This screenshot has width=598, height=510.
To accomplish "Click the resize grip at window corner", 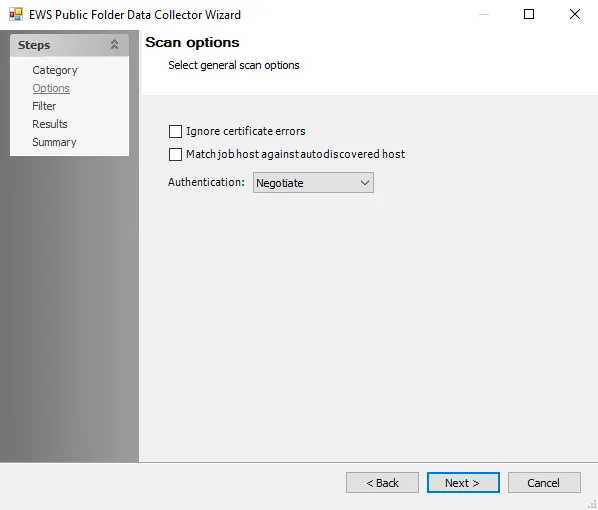I will [x=592, y=504].
